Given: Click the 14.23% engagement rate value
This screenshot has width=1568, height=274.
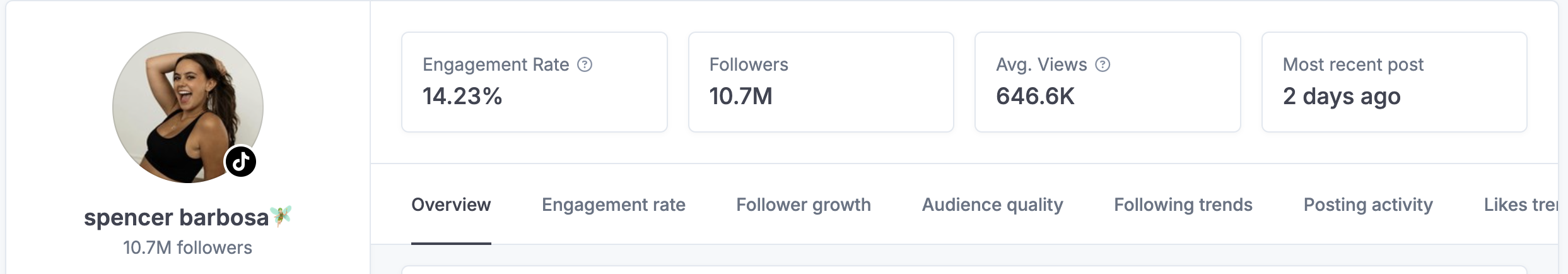Looking at the screenshot, I should pyautogui.click(x=462, y=96).
